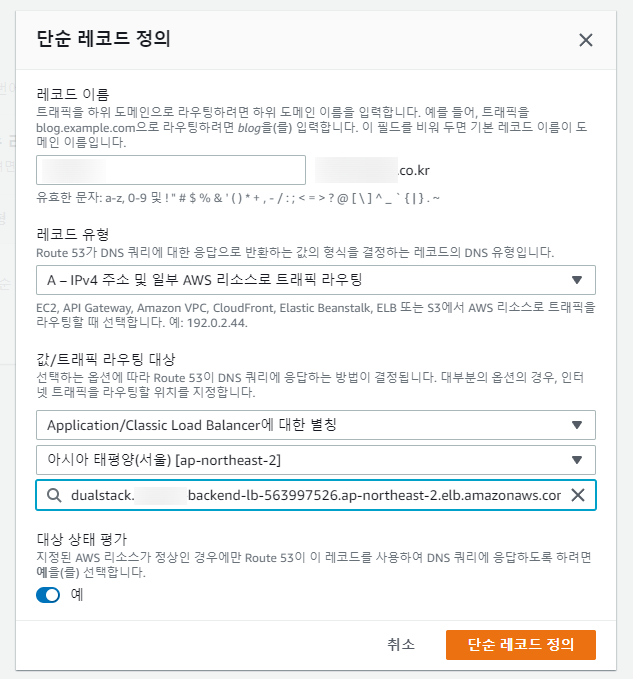The width and height of the screenshot is (633, 679).
Task: Expand the Application/Classic Load Balancer alias dropdown
Action: [315, 425]
